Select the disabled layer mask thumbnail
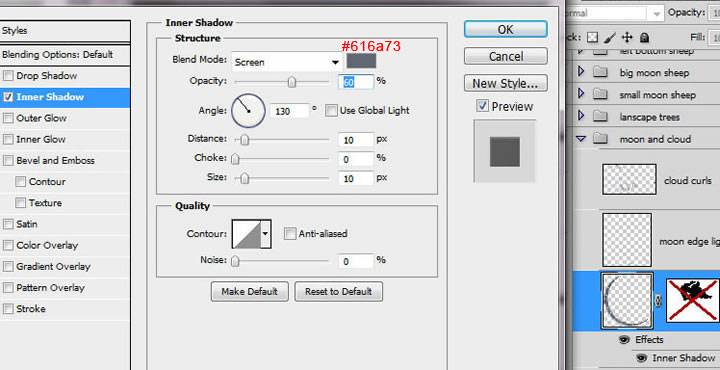The height and width of the screenshot is (370, 720). 693,301
